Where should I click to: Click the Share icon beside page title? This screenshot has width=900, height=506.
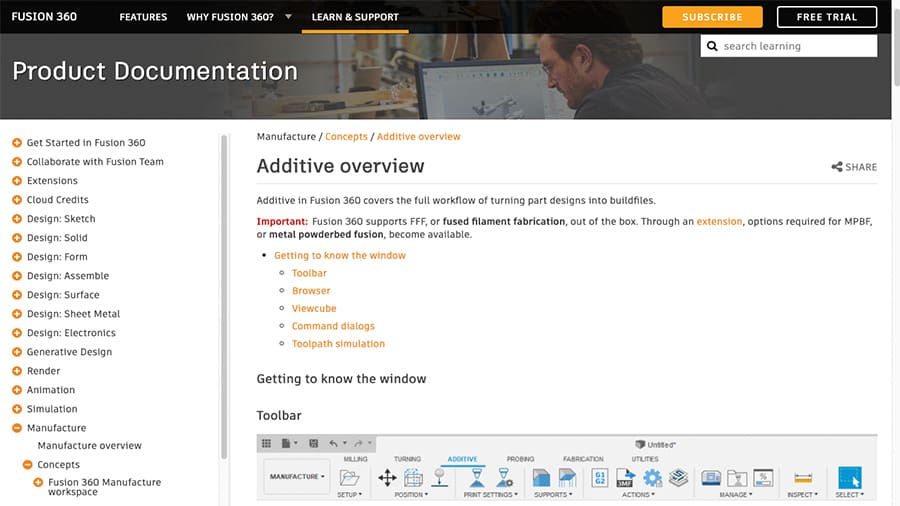pos(837,167)
